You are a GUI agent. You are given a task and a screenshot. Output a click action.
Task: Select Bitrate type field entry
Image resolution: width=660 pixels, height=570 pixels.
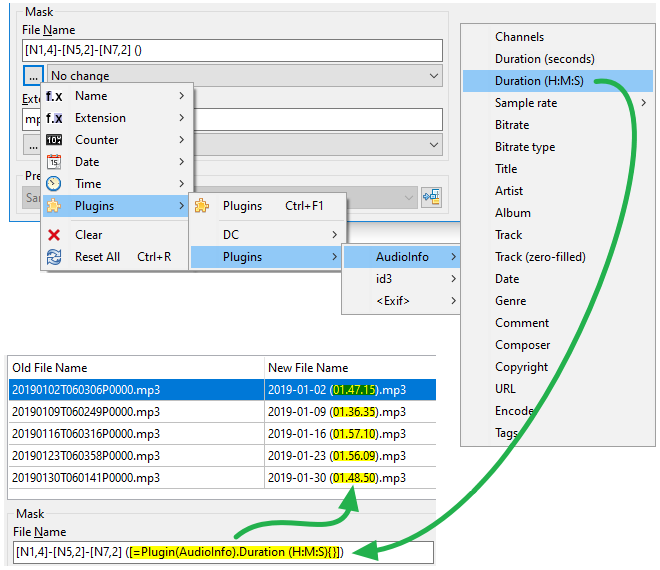pyautogui.click(x=525, y=147)
